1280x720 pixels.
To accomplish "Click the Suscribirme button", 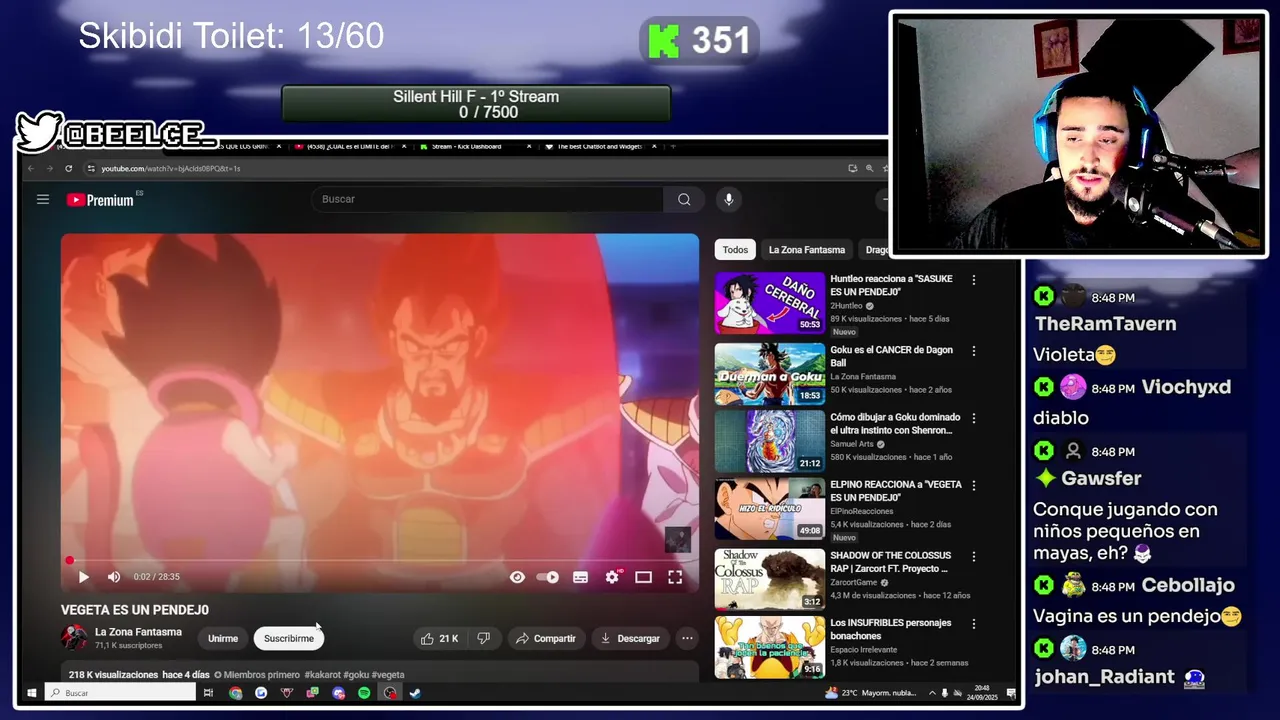I will (289, 638).
